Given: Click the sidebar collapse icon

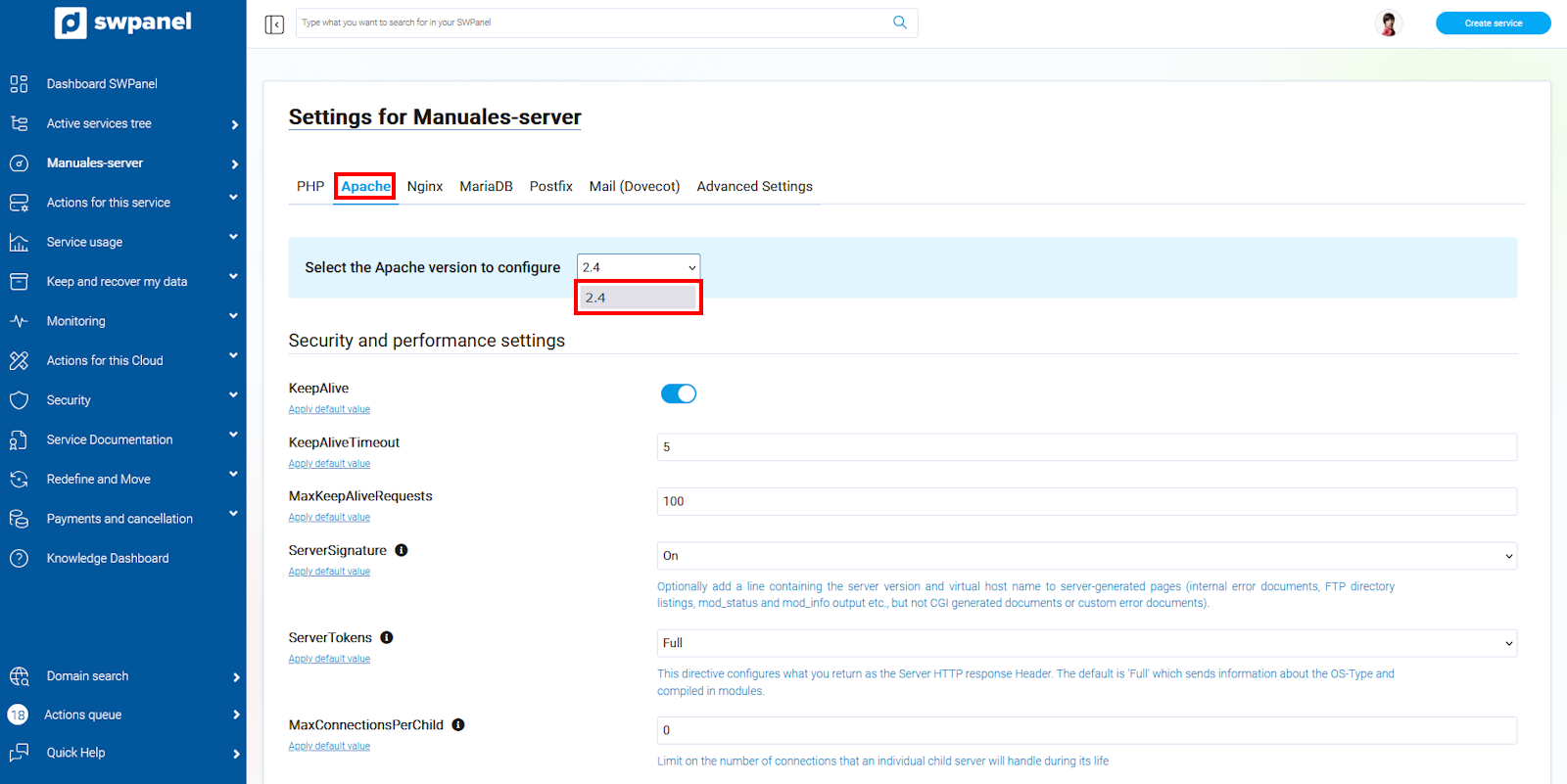Looking at the screenshot, I should click(x=274, y=24).
